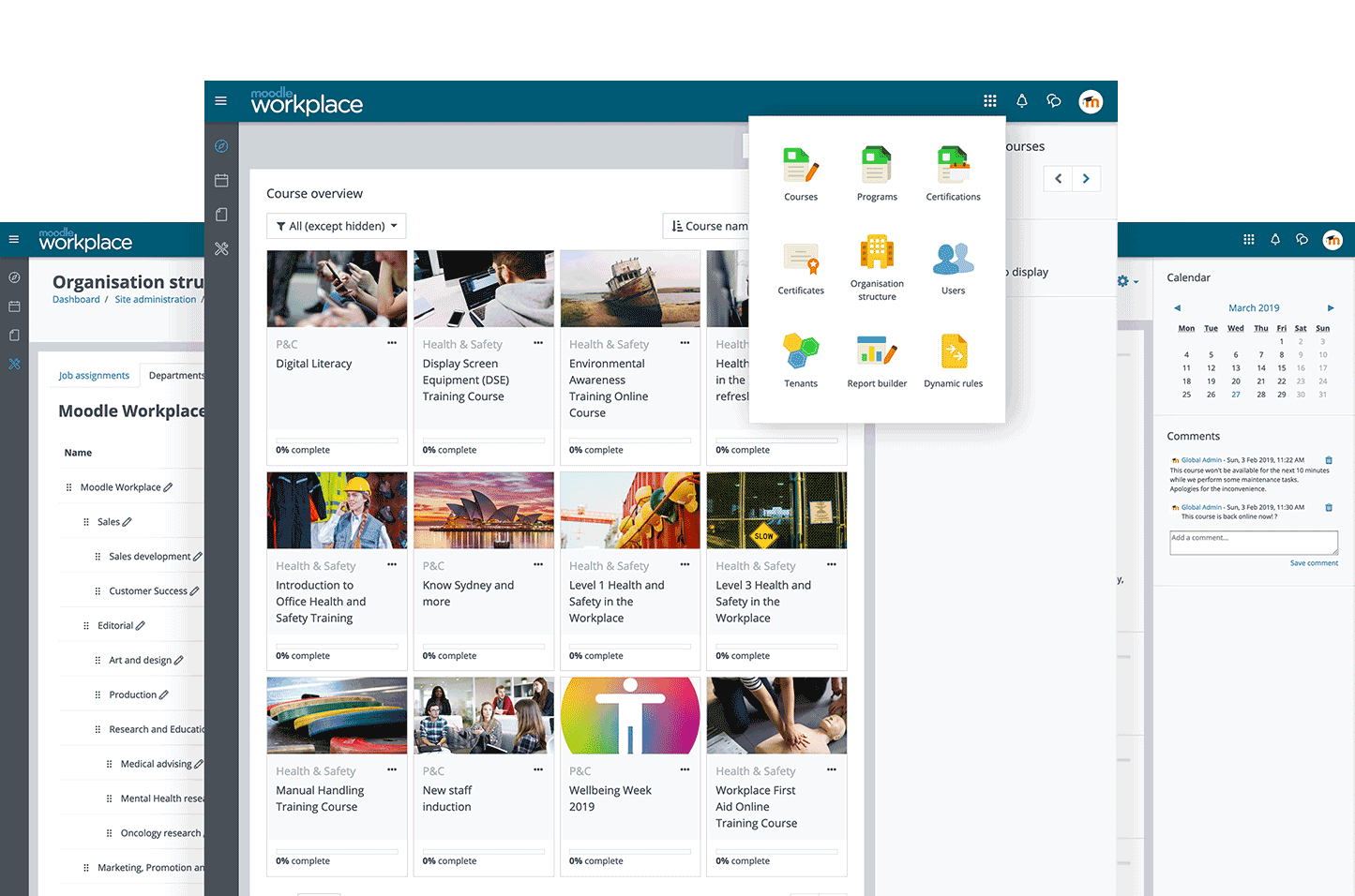
Task: Go to the next month in the calendar
Action: [x=1330, y=308]
